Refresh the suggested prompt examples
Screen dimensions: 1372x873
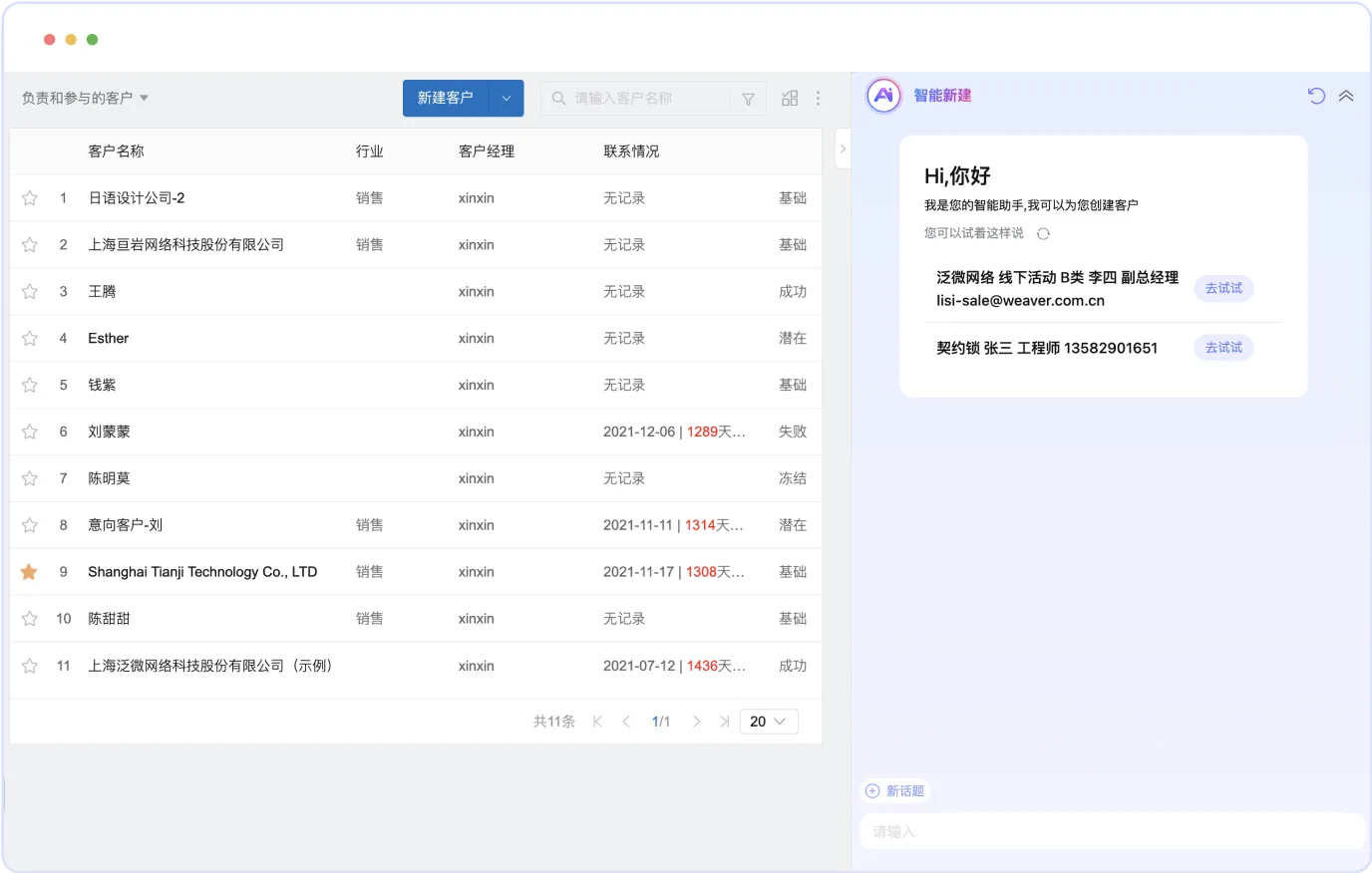[1043, 233]
